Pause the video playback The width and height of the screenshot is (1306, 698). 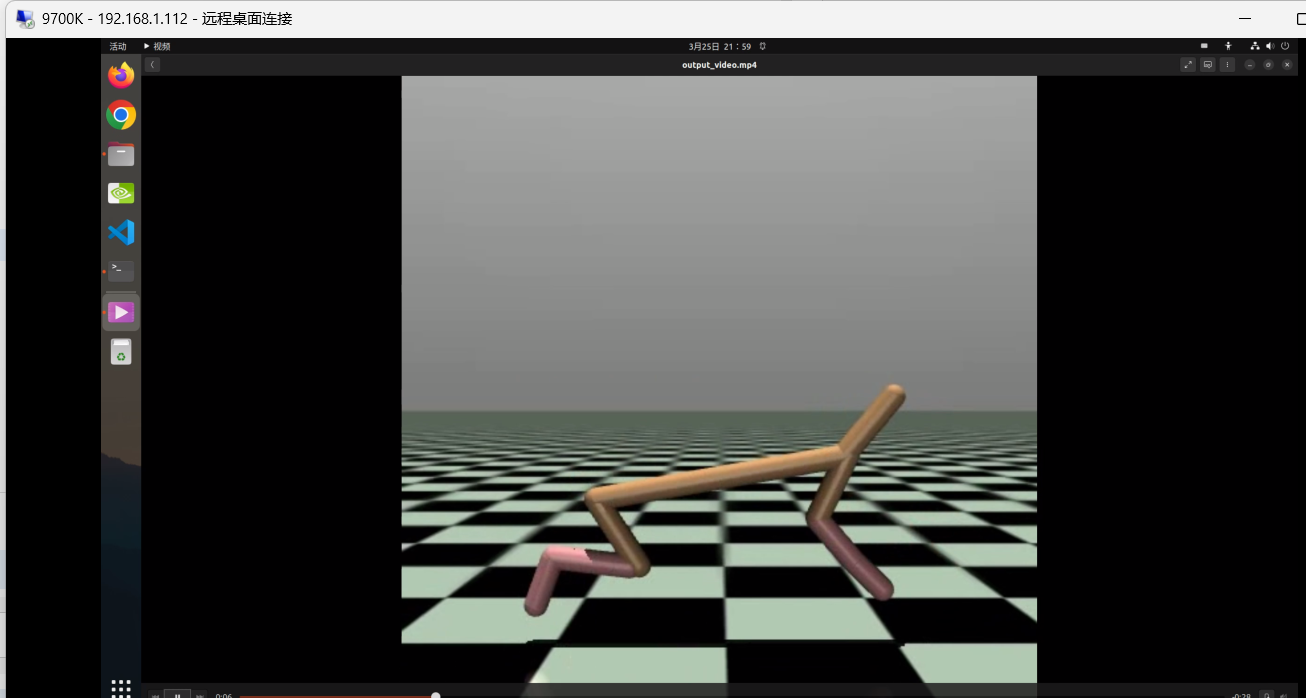(177, 695)
